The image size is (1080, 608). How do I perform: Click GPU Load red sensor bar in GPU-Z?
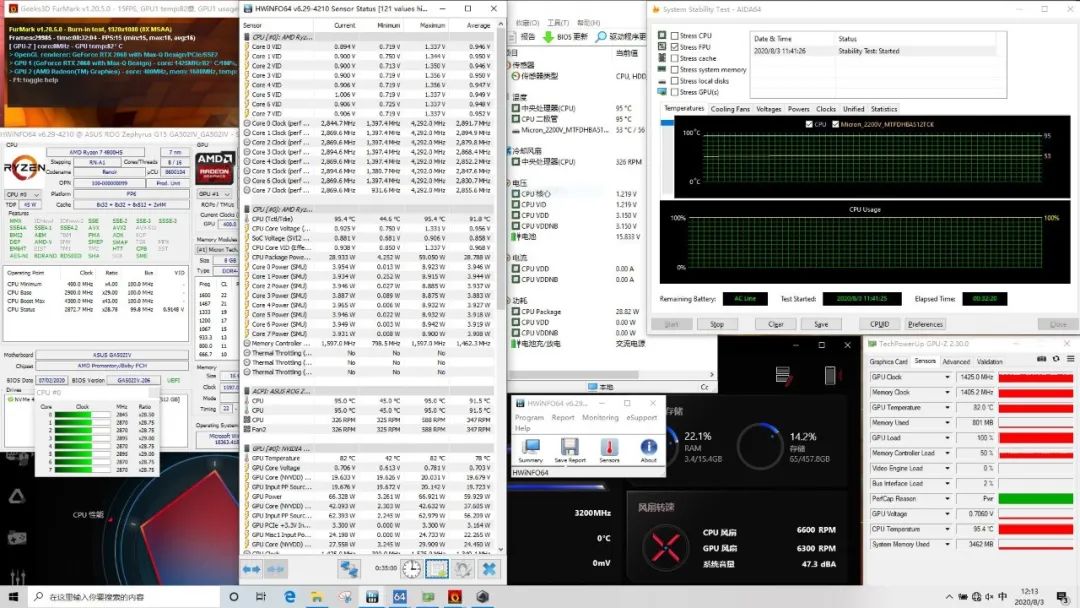click(x=1035, y=438)
